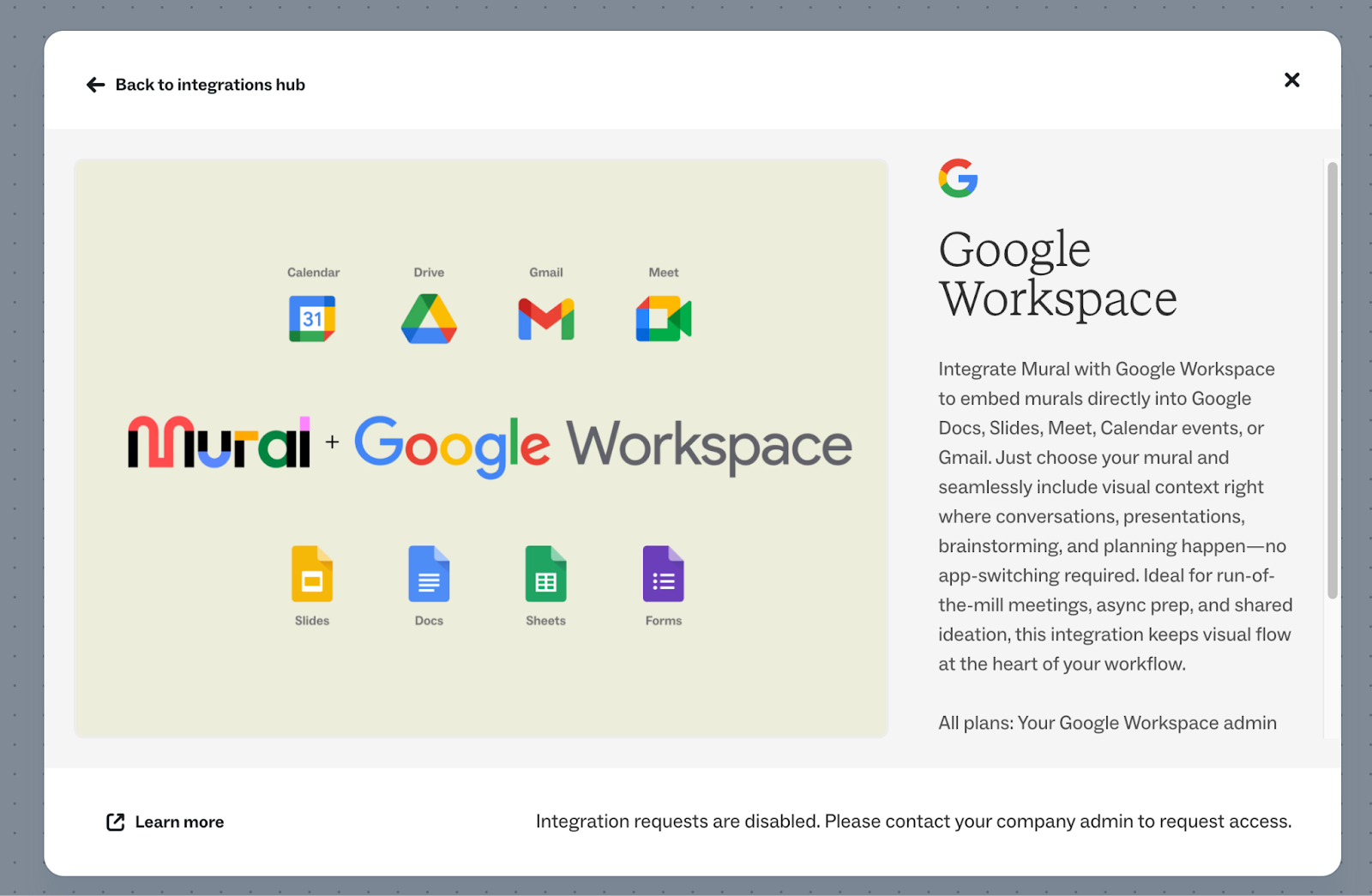Close the integration details dialog

tap(1292, 80)
